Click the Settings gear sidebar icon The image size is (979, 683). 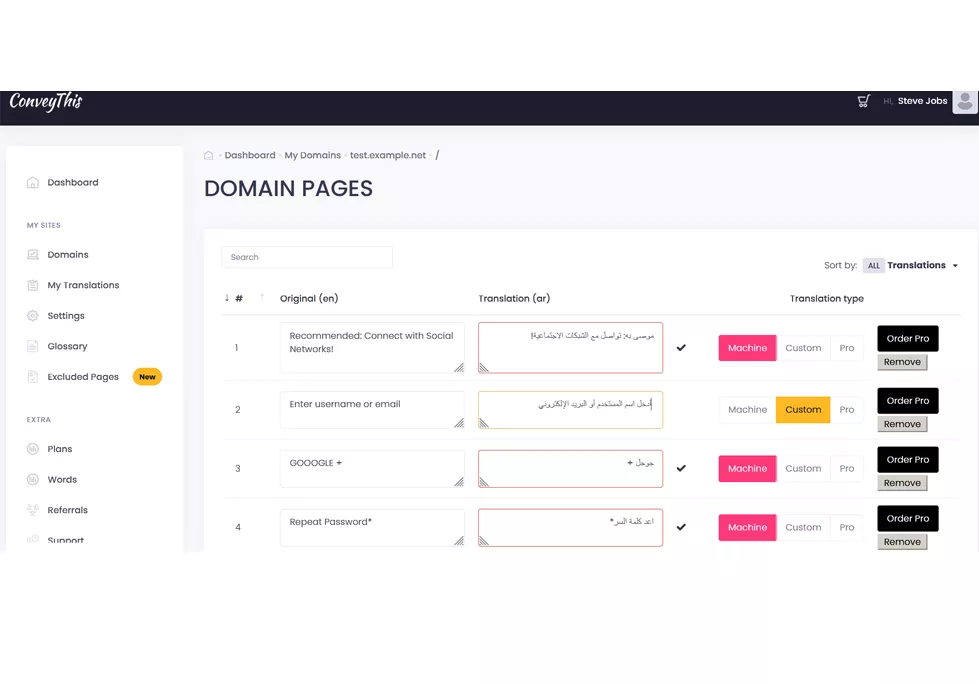coord(33,316)
